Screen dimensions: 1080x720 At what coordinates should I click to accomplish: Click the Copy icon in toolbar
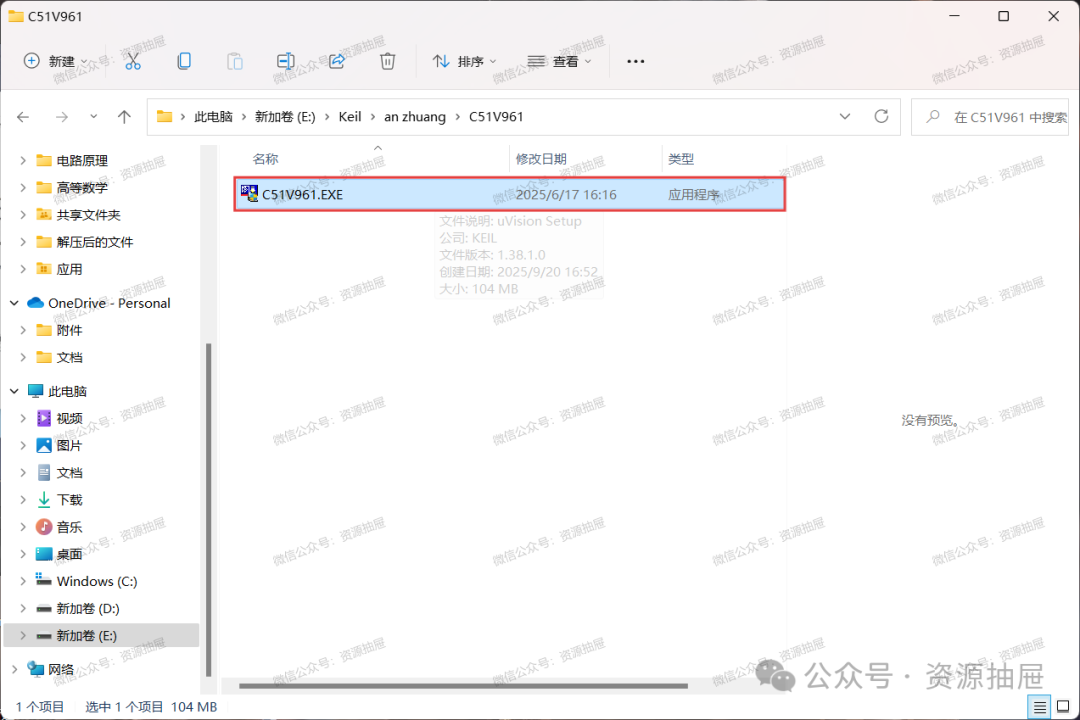point(184,61)
